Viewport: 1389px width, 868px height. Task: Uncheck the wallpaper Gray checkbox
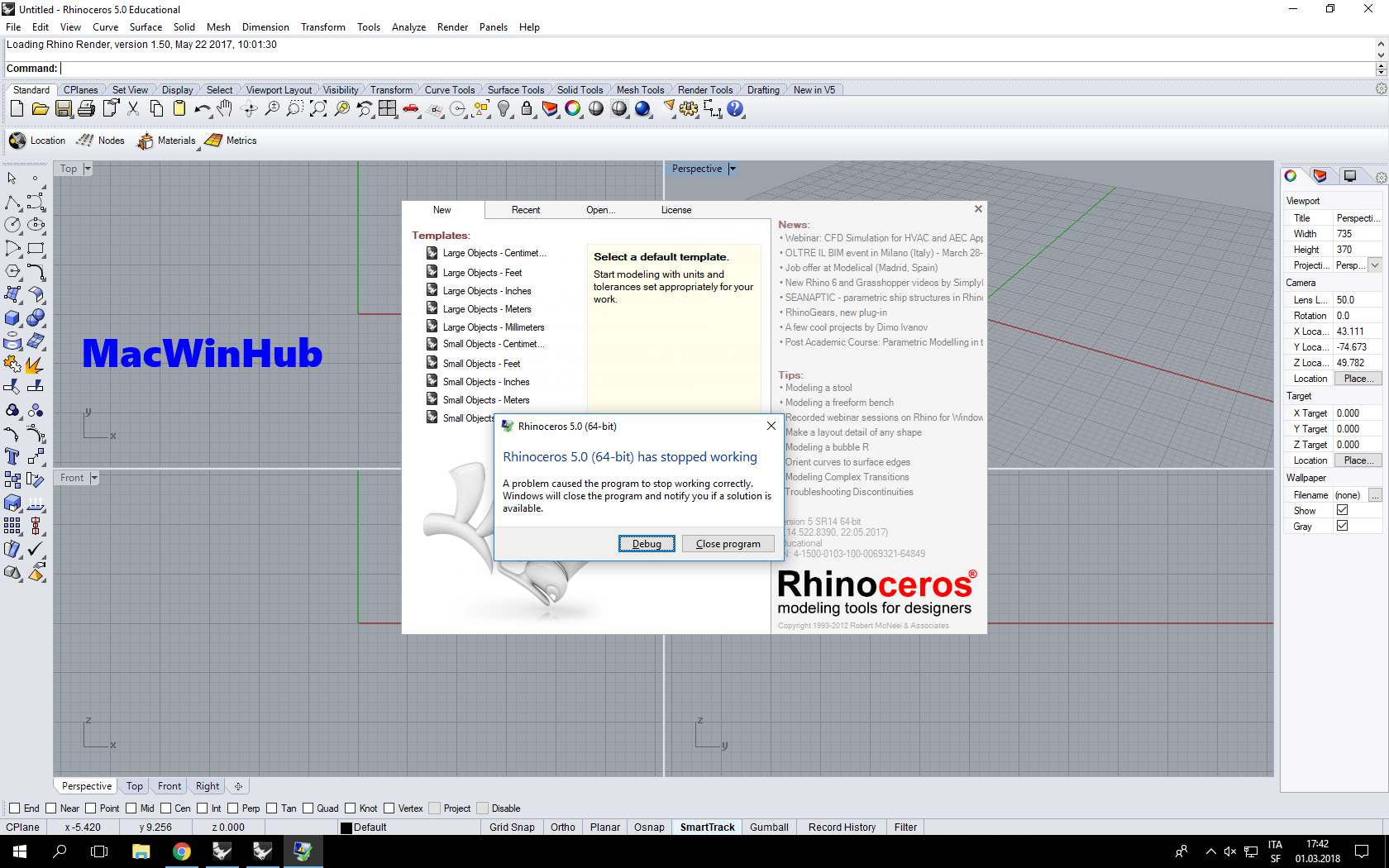[1343, 527]
